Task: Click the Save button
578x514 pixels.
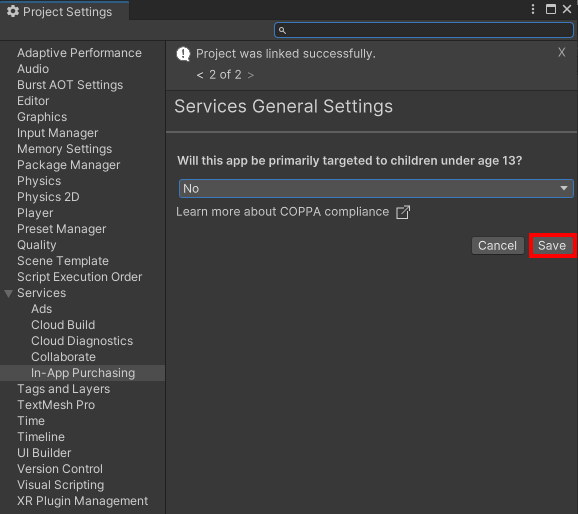Action: point(552,246)
